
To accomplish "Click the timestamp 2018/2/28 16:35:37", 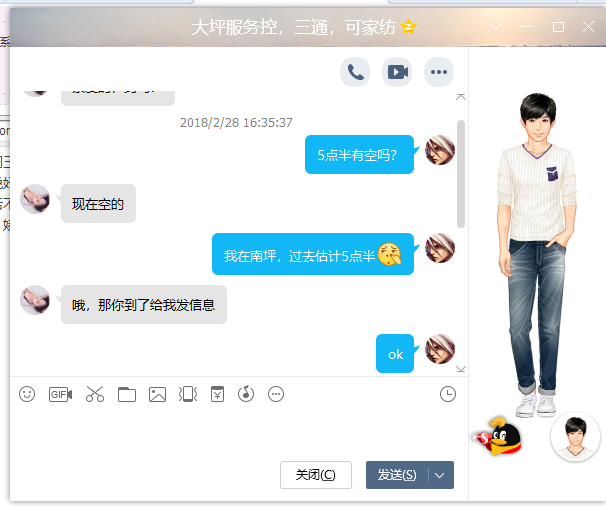I will (x=236, y=123).
